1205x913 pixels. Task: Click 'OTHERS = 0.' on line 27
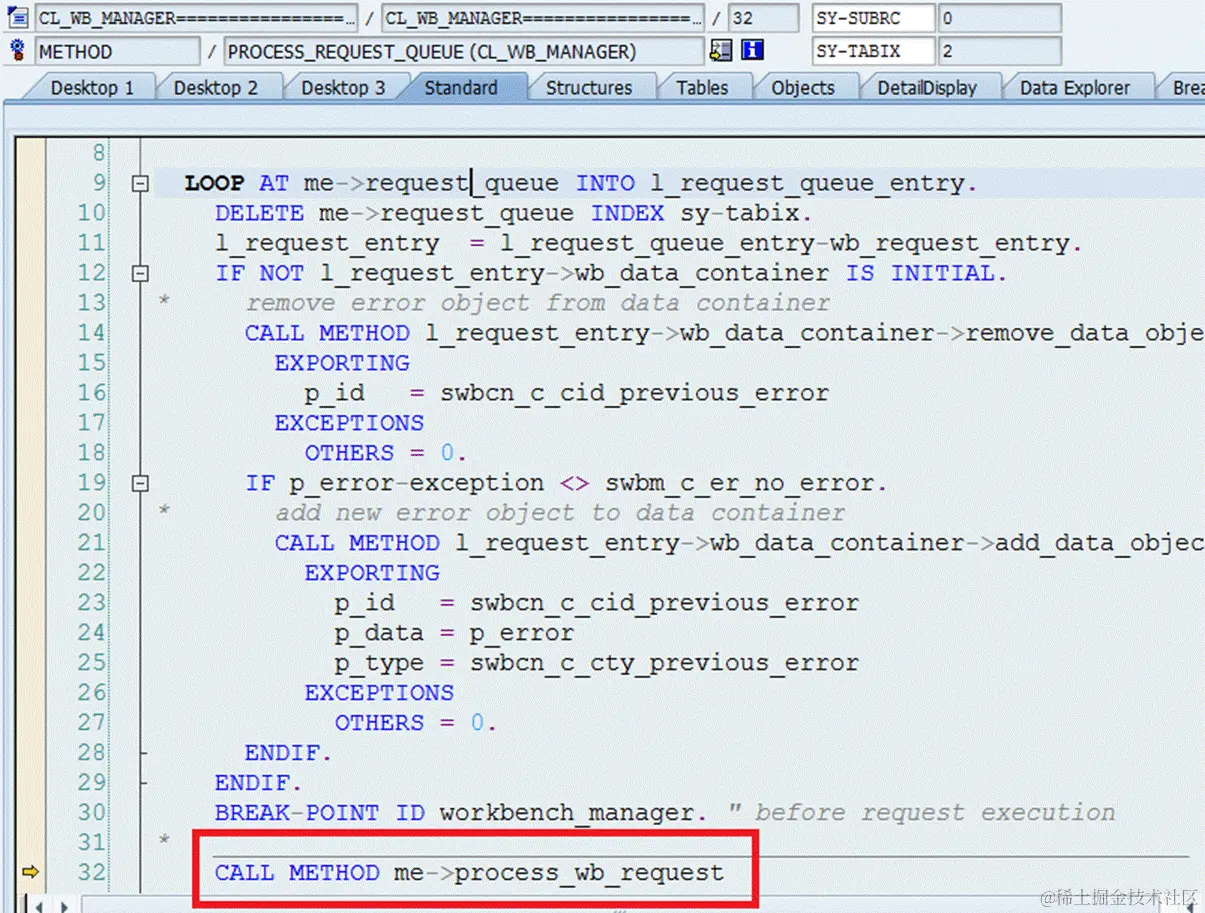[416, 723]
